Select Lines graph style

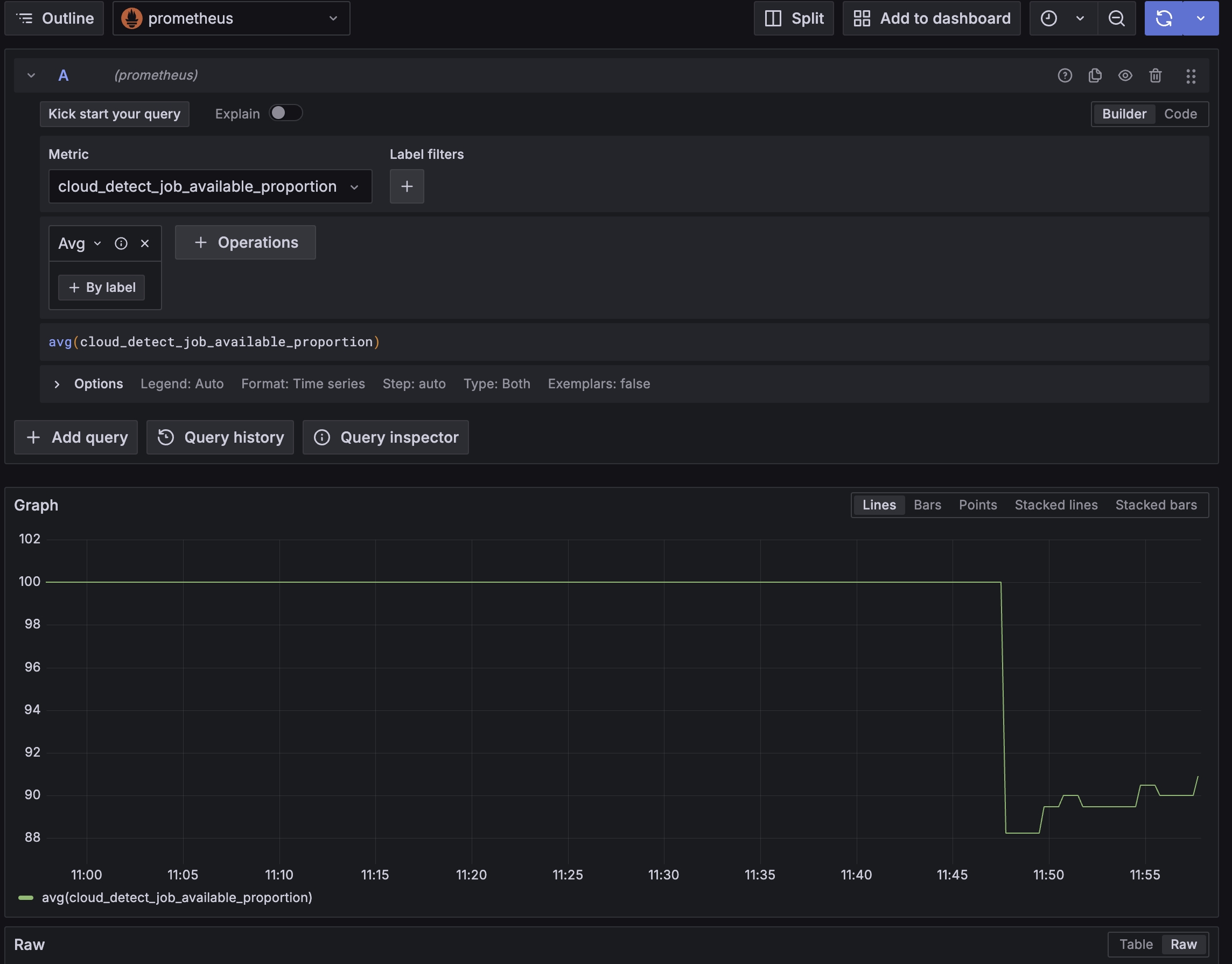coord(879,505)
